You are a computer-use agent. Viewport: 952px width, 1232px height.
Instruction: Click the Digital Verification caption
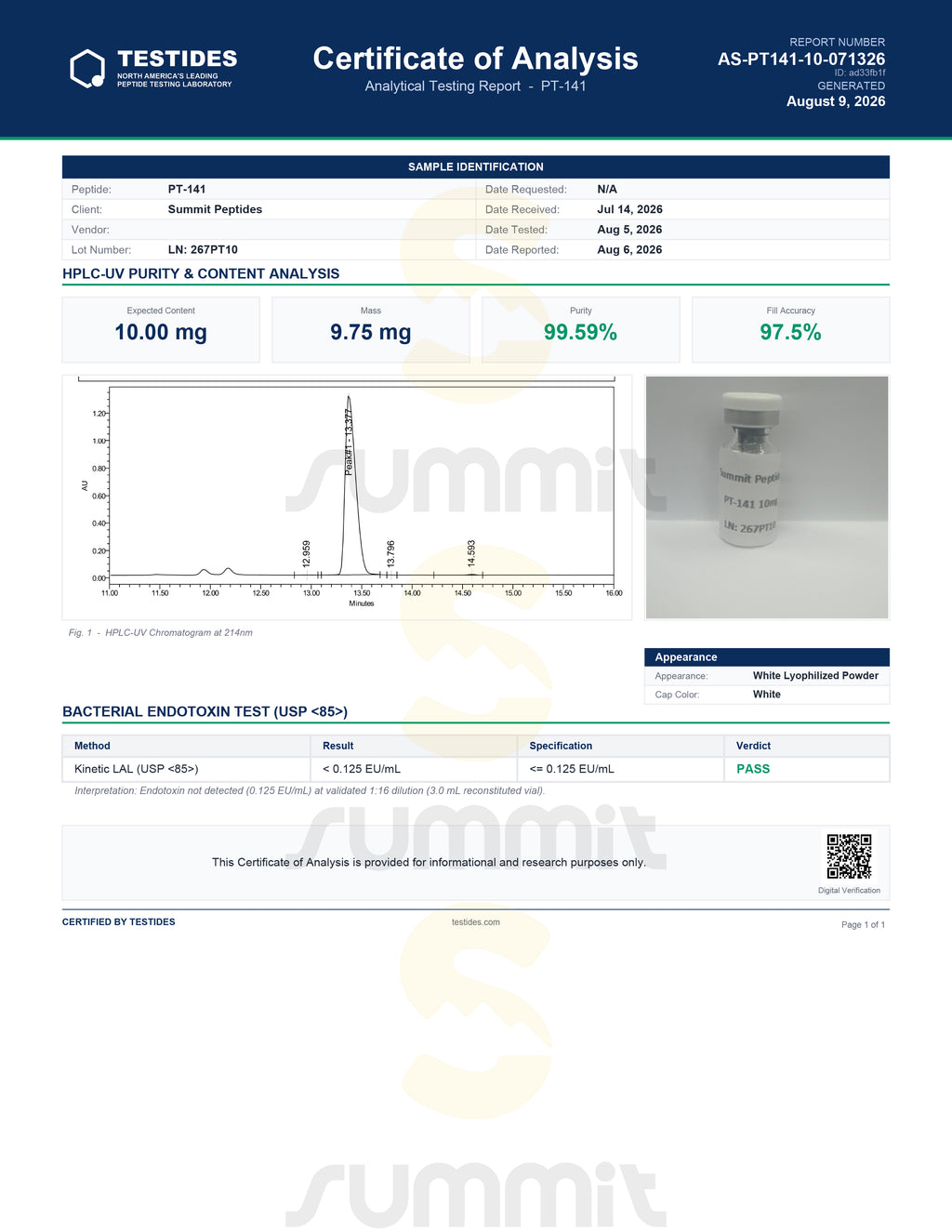tap(849, 891)
